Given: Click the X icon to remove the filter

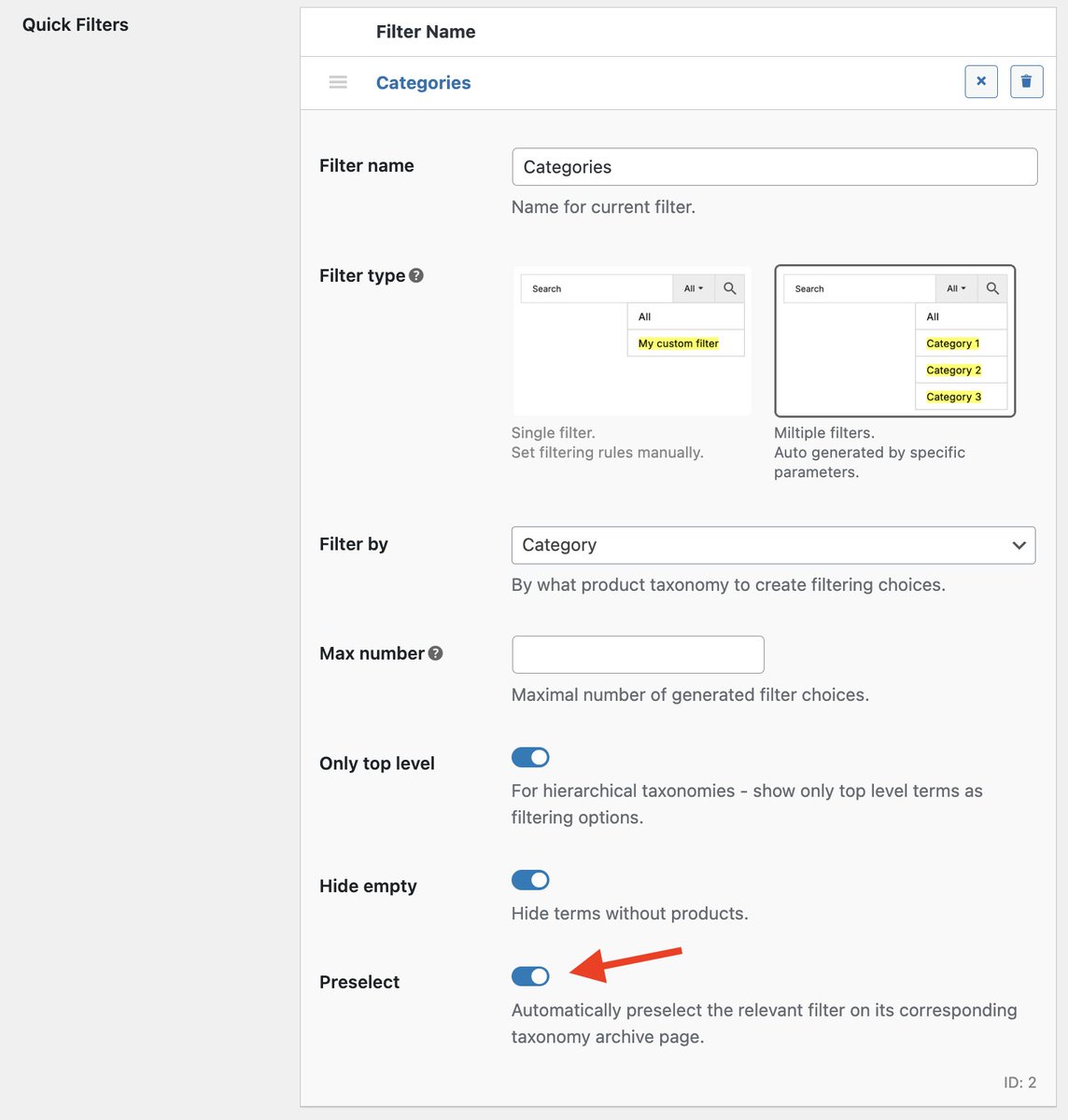Looking at the screenshot, I should [x=981, y=81].
